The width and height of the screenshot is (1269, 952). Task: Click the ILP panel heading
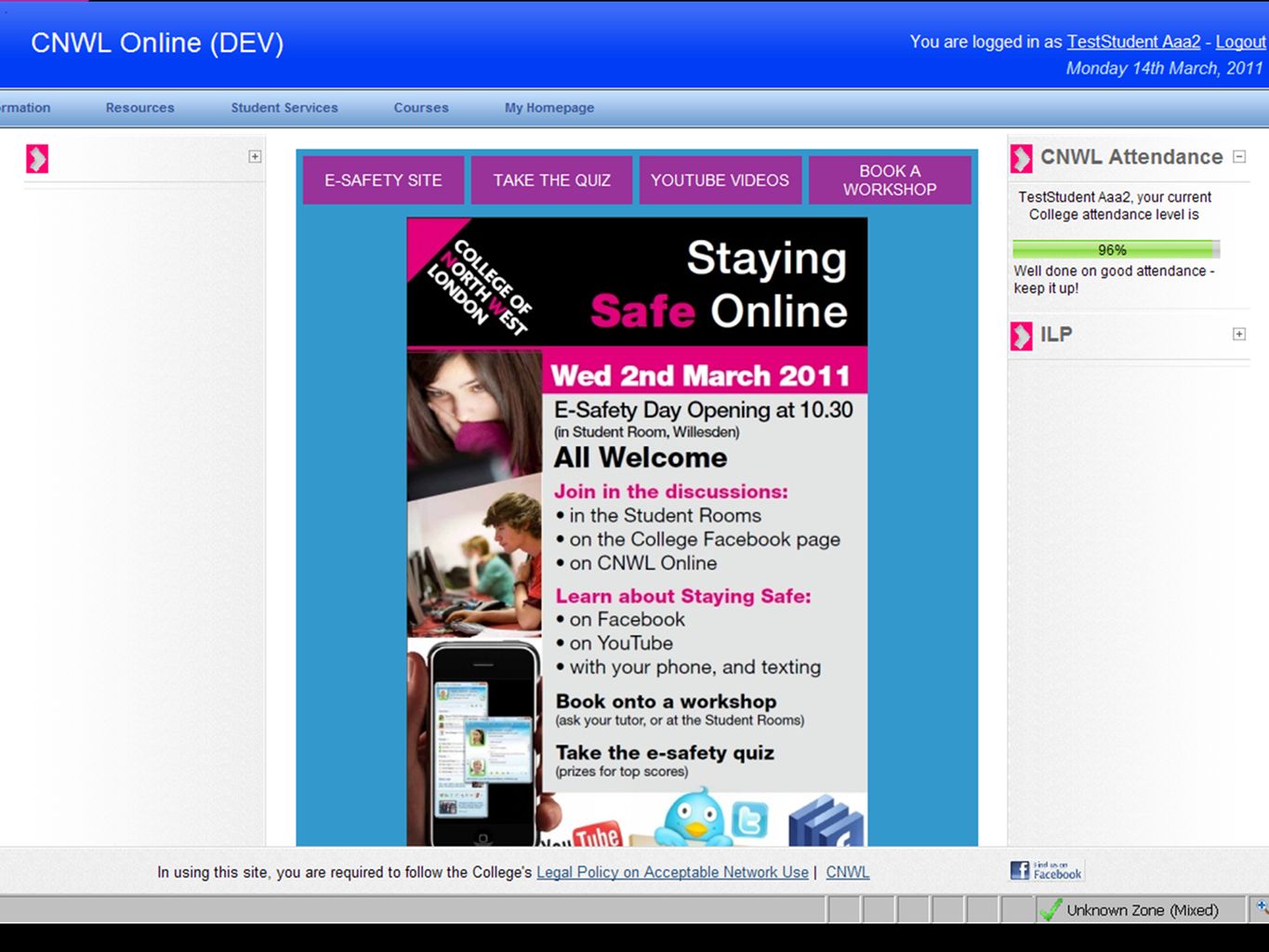(x=1056, y=335)
